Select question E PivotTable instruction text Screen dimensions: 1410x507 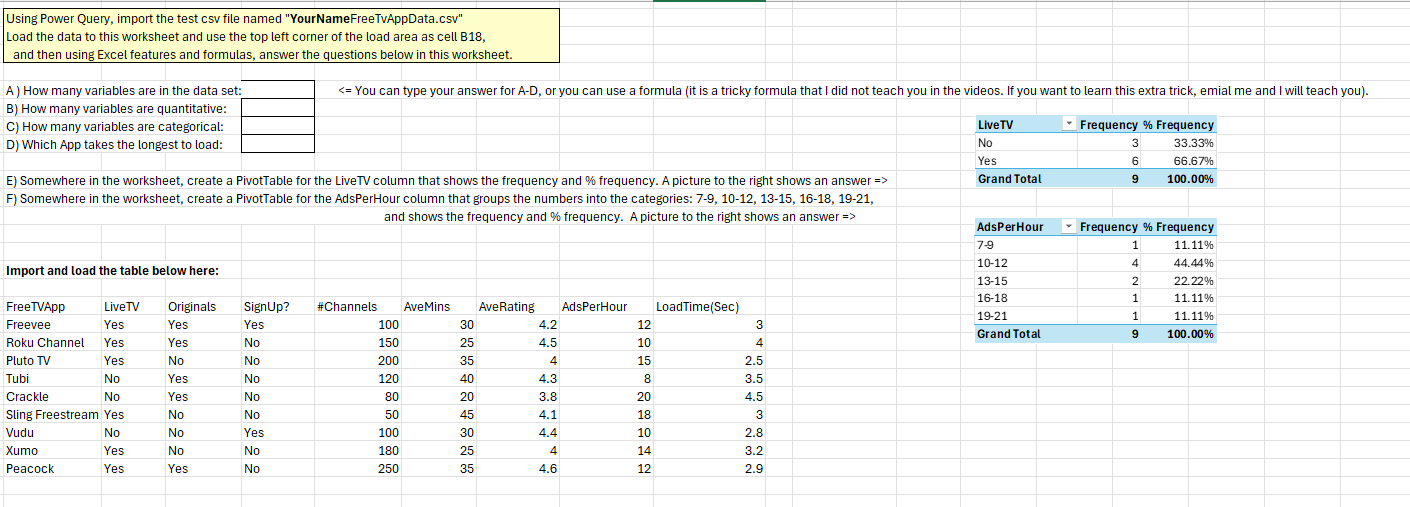tap(446, 181)
